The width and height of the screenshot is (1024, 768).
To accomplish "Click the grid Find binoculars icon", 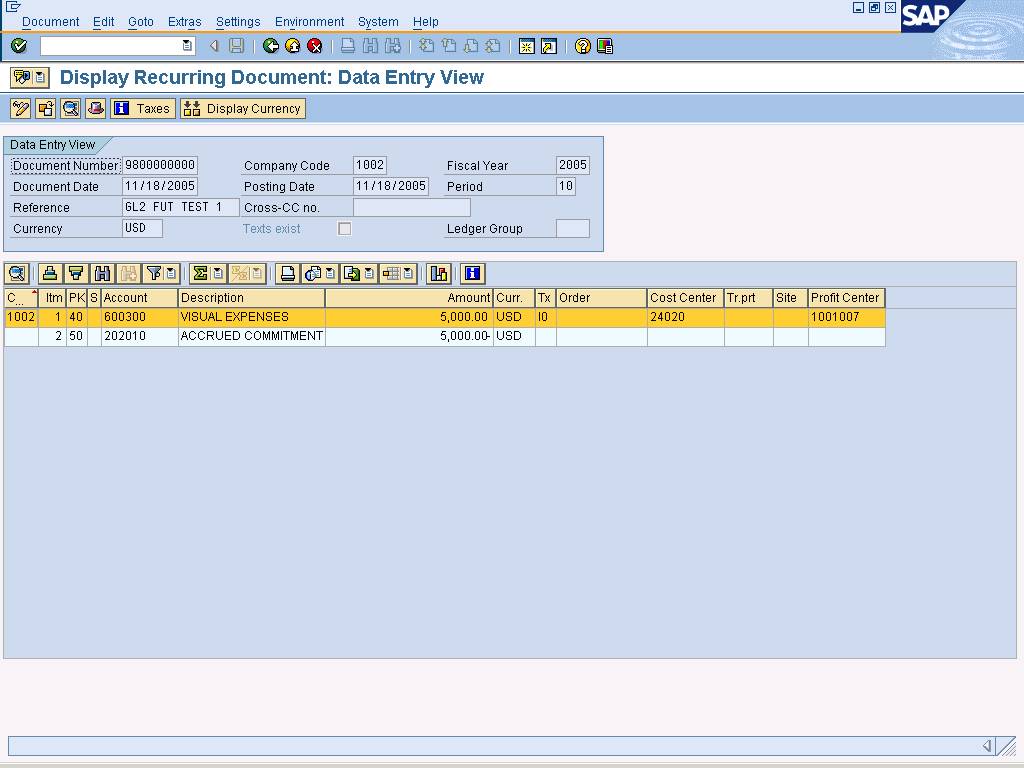I will pos(103,274).
